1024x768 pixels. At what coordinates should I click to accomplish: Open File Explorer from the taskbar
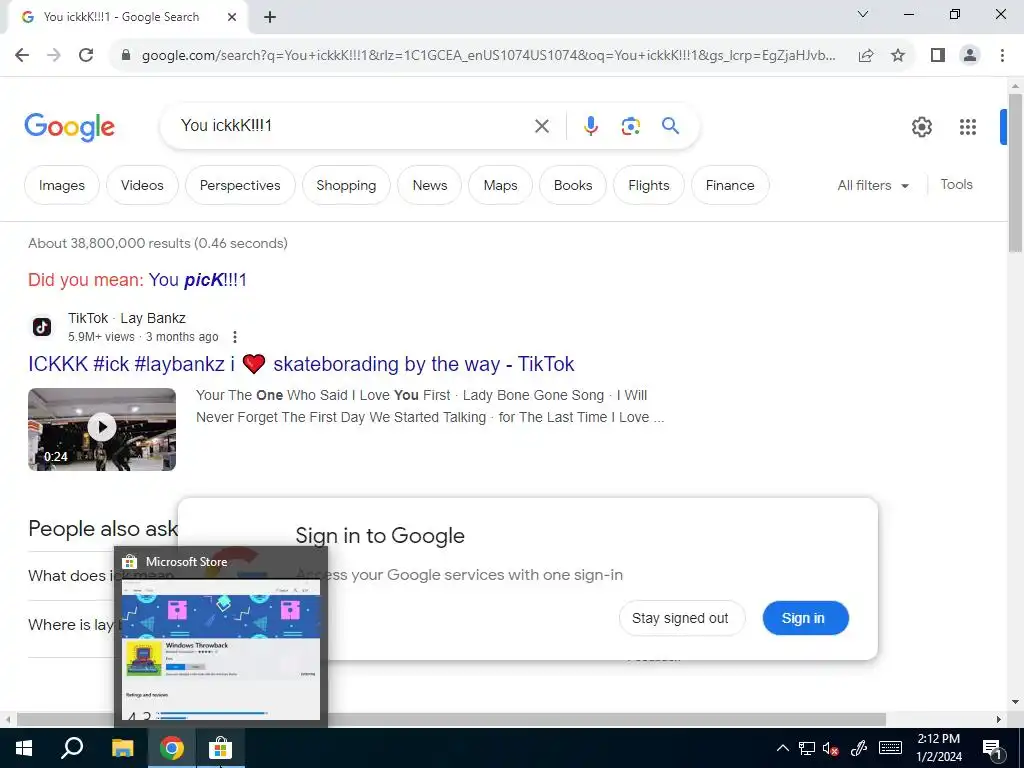click(122, 748)
